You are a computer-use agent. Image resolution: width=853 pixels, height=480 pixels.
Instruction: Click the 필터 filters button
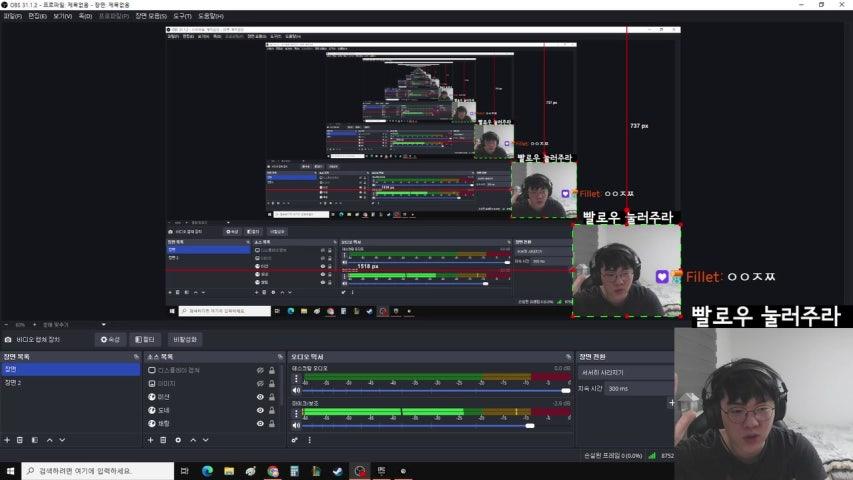(145, 340)
